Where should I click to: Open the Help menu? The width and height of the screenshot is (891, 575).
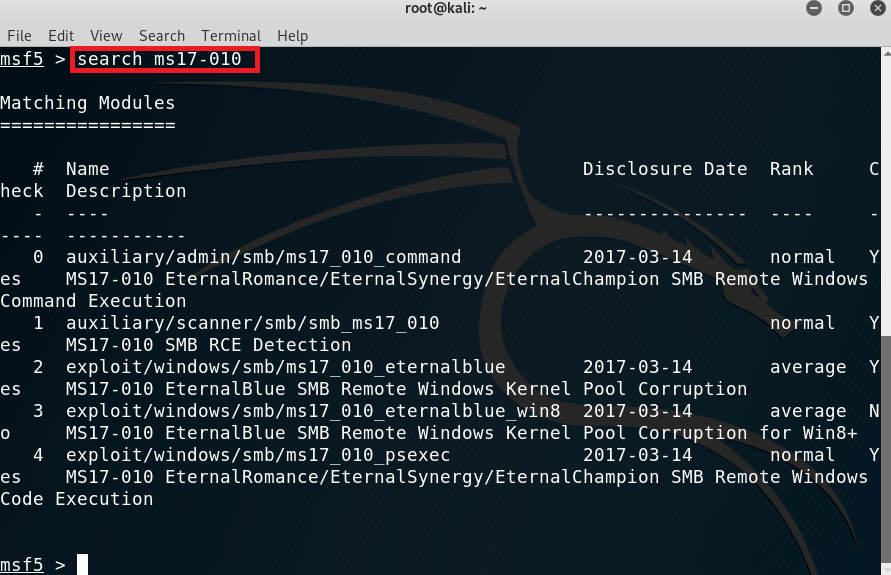pos(292,35)
